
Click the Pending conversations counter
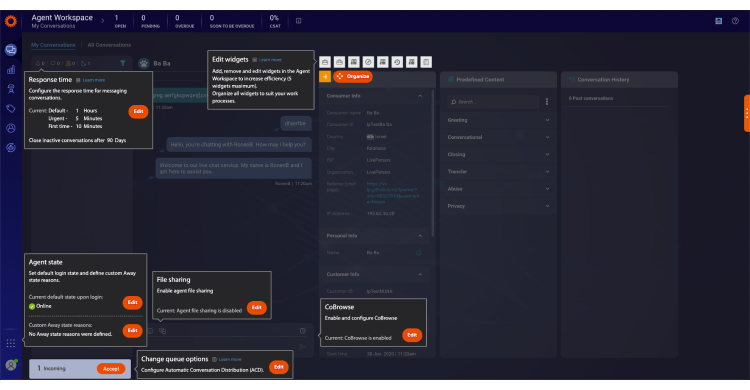[150, 21]
